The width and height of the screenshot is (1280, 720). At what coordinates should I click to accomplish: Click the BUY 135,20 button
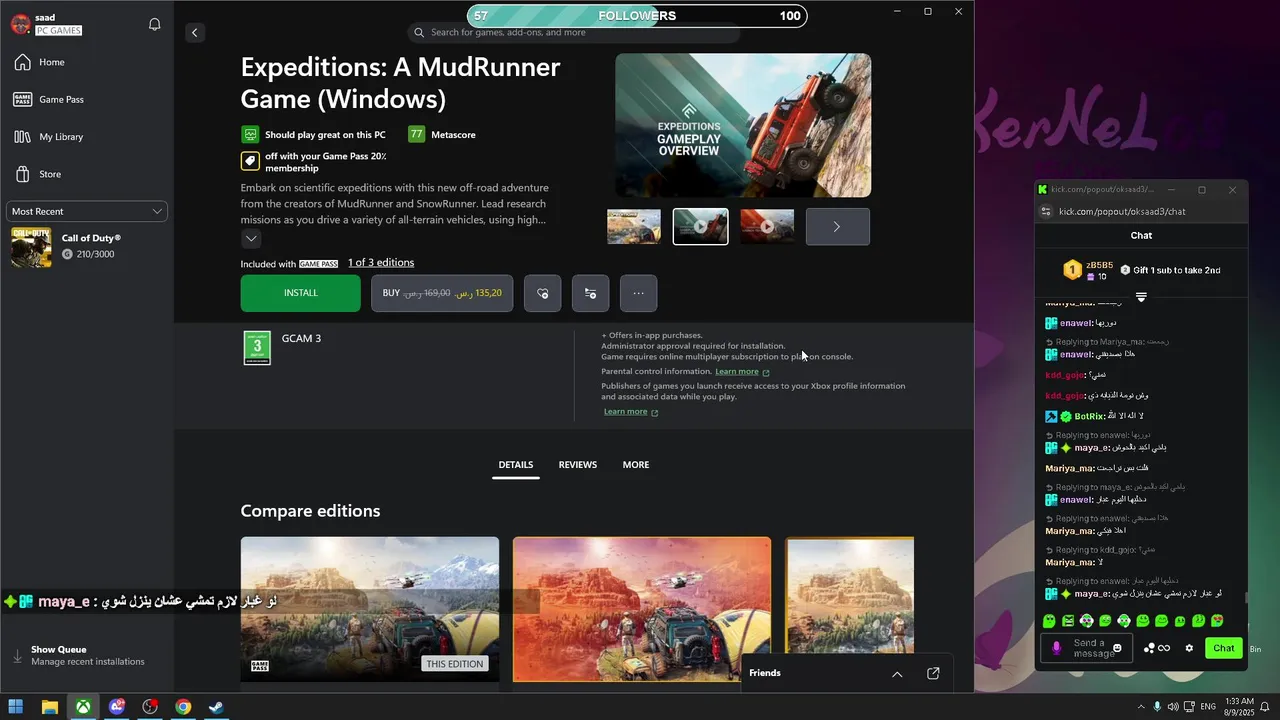click(x=442, y=293)
